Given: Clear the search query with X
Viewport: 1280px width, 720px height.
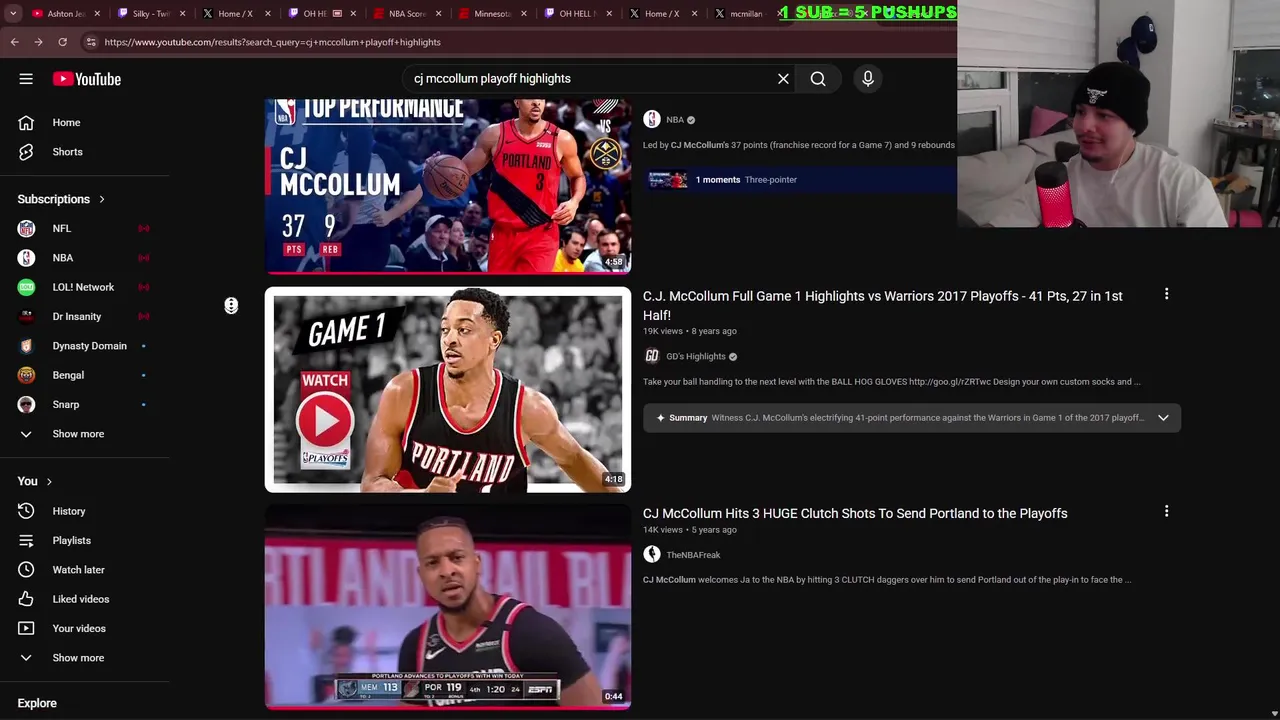Looking at the screenshot, I should 783,79.
